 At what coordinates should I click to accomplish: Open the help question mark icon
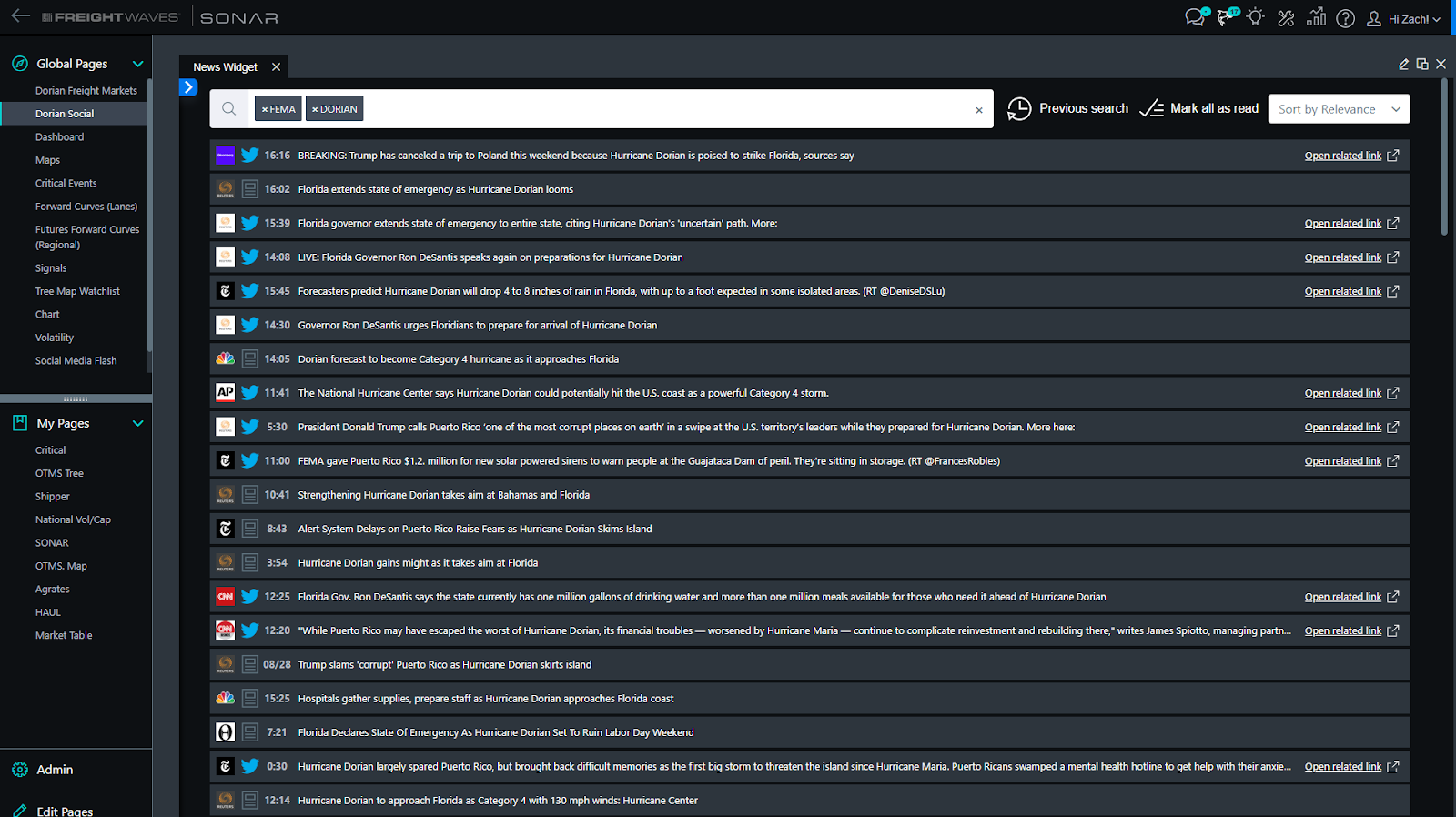coord(1346,18)
